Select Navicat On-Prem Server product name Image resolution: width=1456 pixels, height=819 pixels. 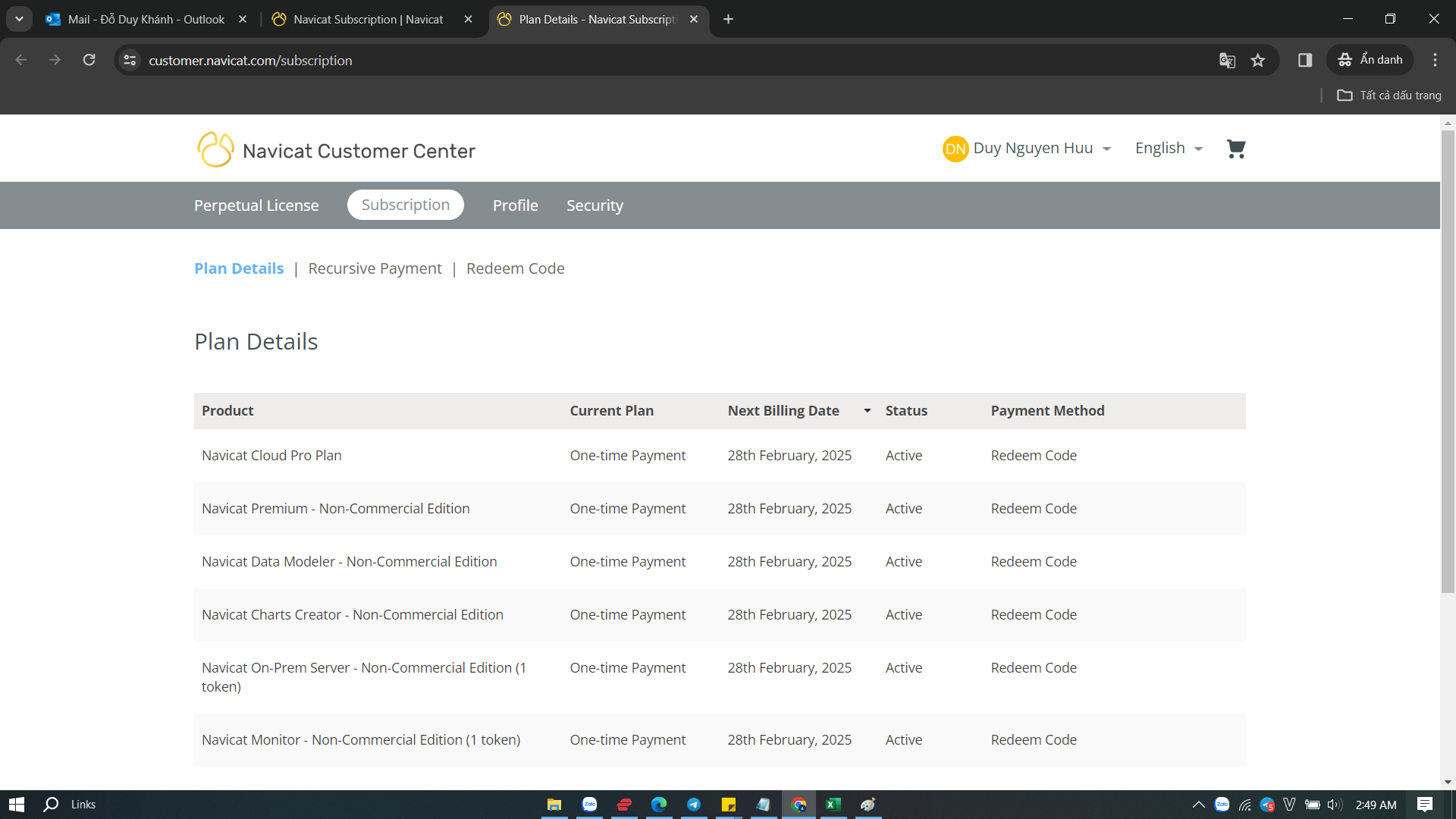pyautogui.click(x=364, y=676)
